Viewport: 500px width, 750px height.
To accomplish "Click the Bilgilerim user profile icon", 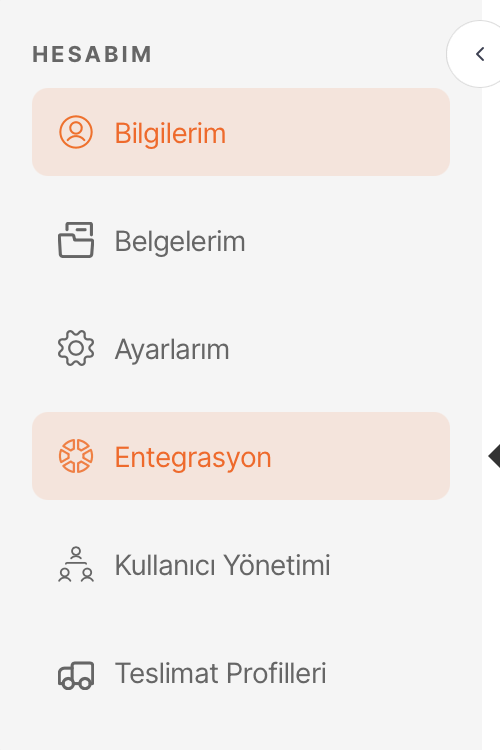I will [x=76, y=132].
